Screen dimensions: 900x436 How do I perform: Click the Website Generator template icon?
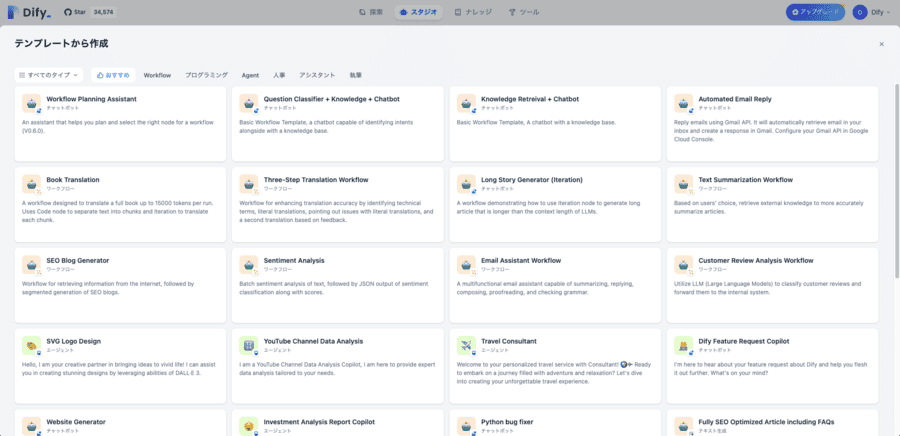[32, 426]
